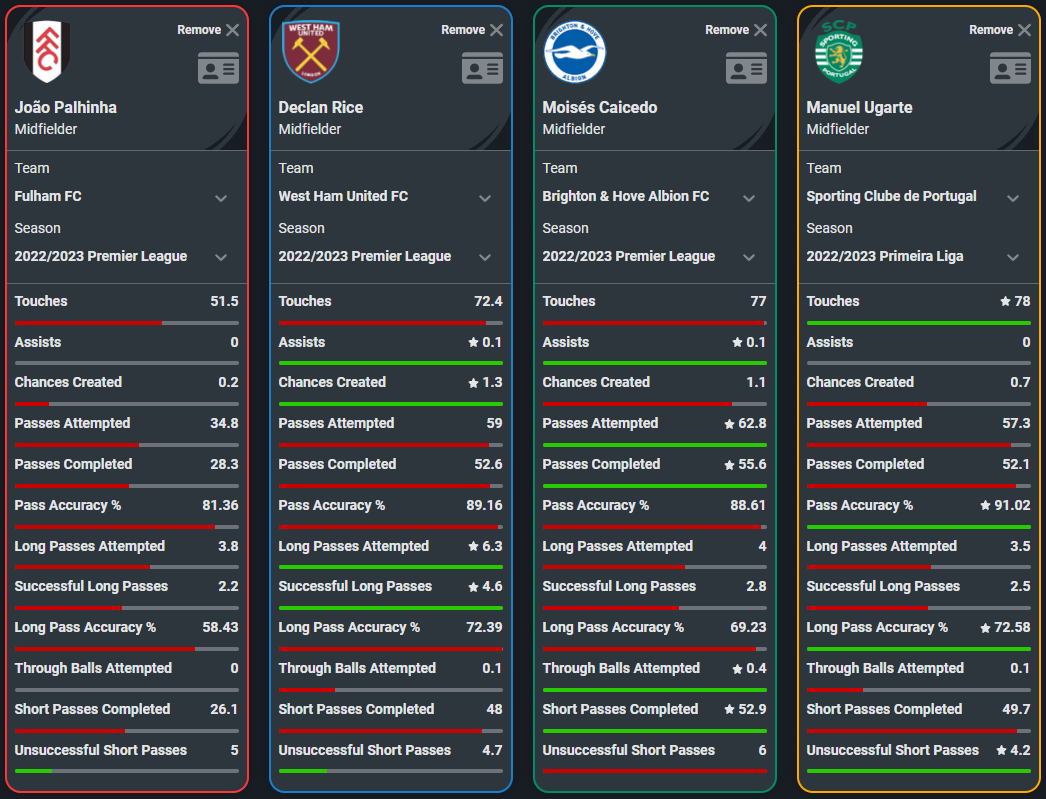The width and height of the screenshot is (1046, 799).
Task: Open João Palhinha's player profile card icon
Action: click(218, 69)
